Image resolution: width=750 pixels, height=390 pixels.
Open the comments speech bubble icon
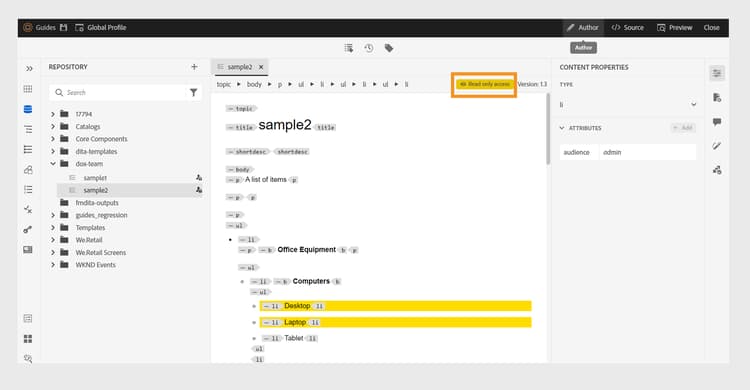(x=717, y=122)
